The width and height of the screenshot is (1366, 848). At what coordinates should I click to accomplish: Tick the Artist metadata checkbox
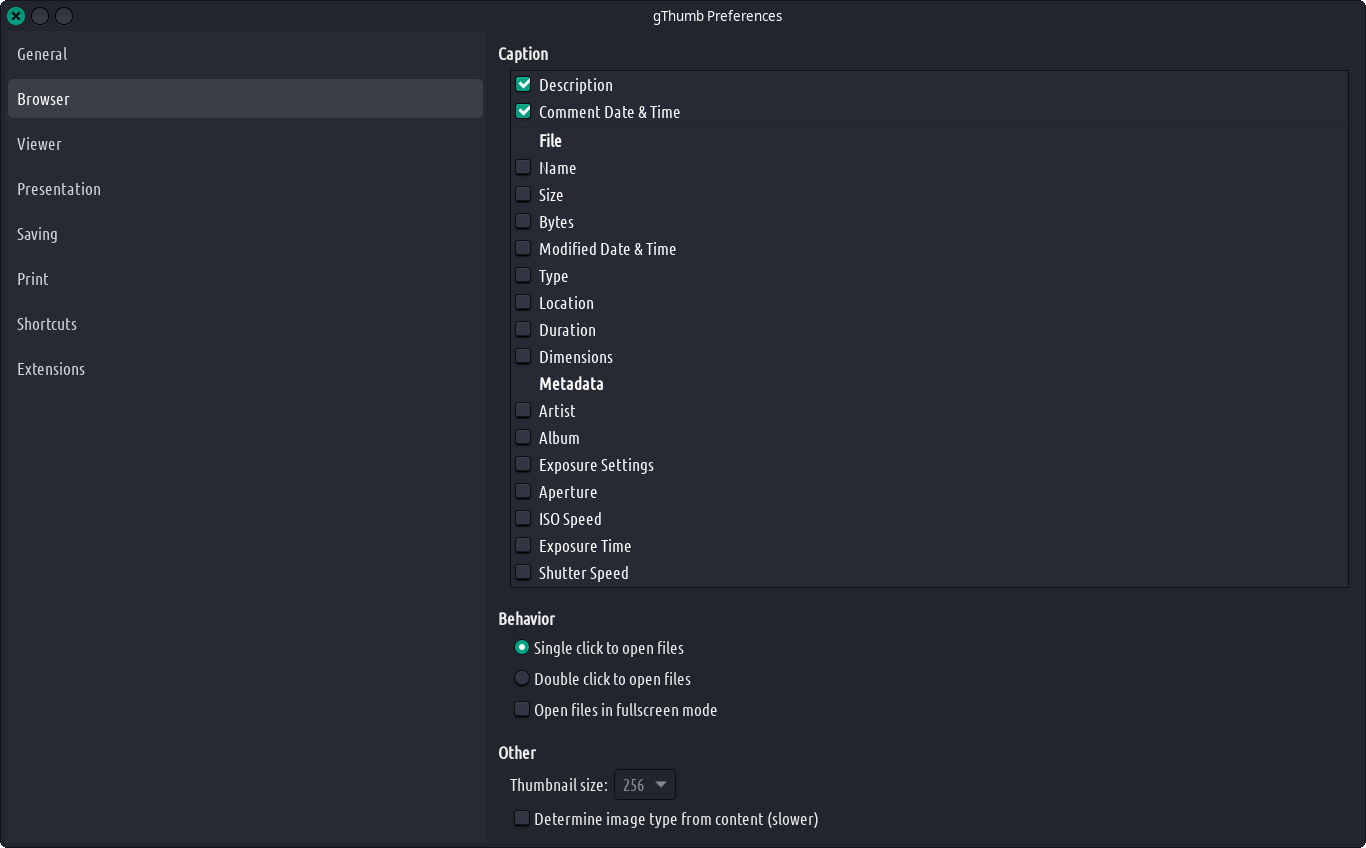point(523,410)
